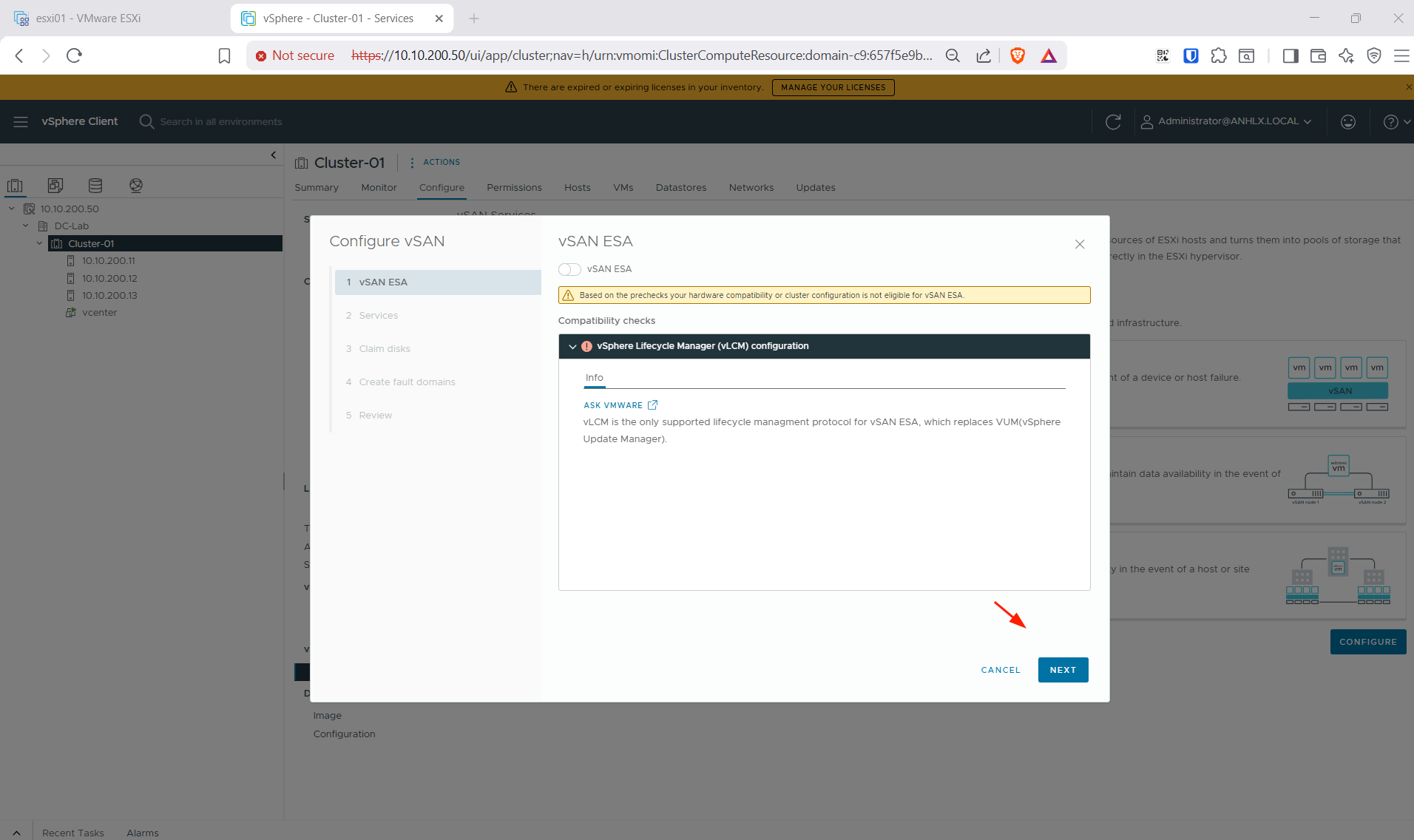
Task: Open the vSphere Client hamburger menu
Action: [x=21, y=121]
